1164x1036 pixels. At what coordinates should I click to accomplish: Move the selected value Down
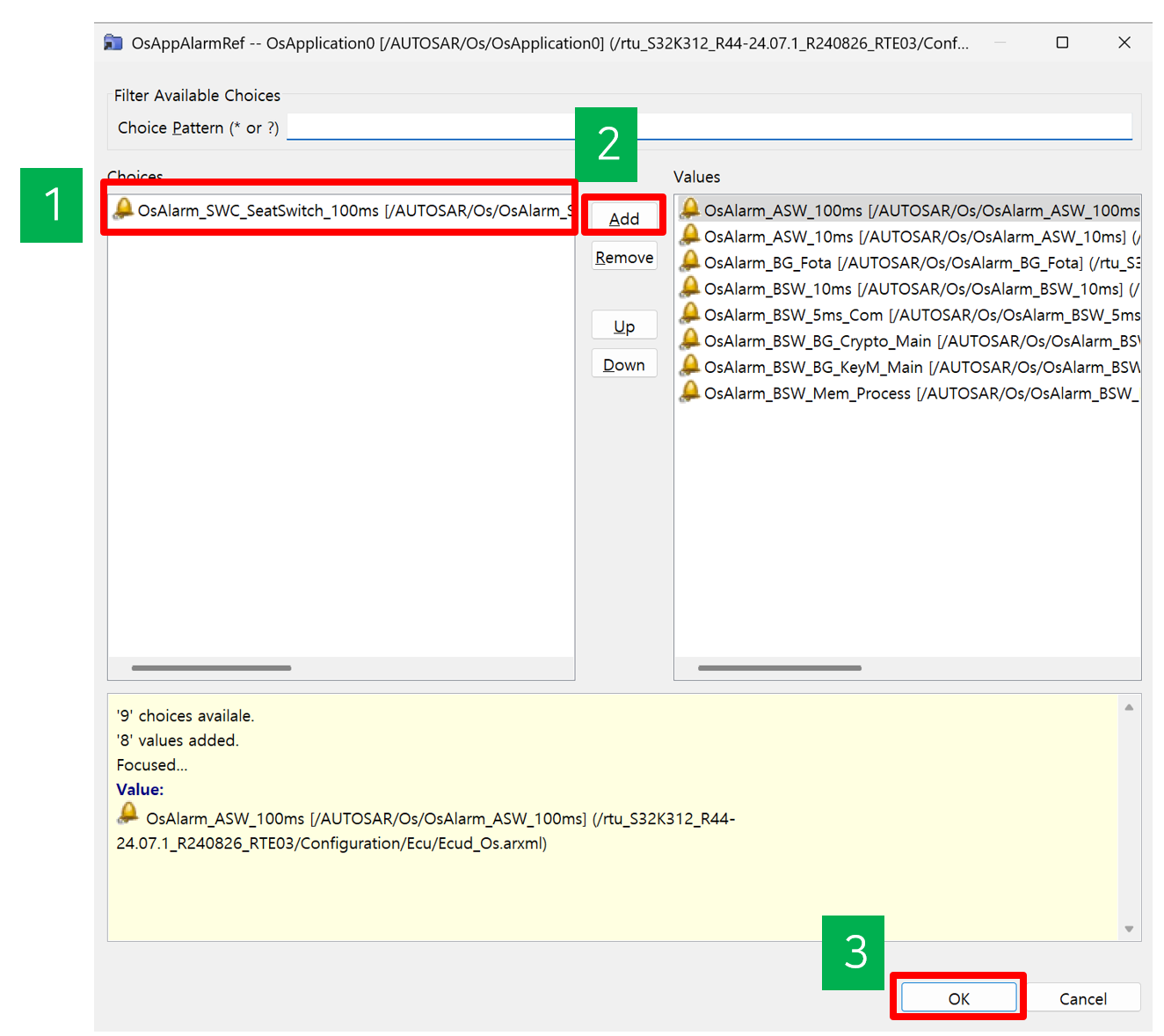coord(624,365)
